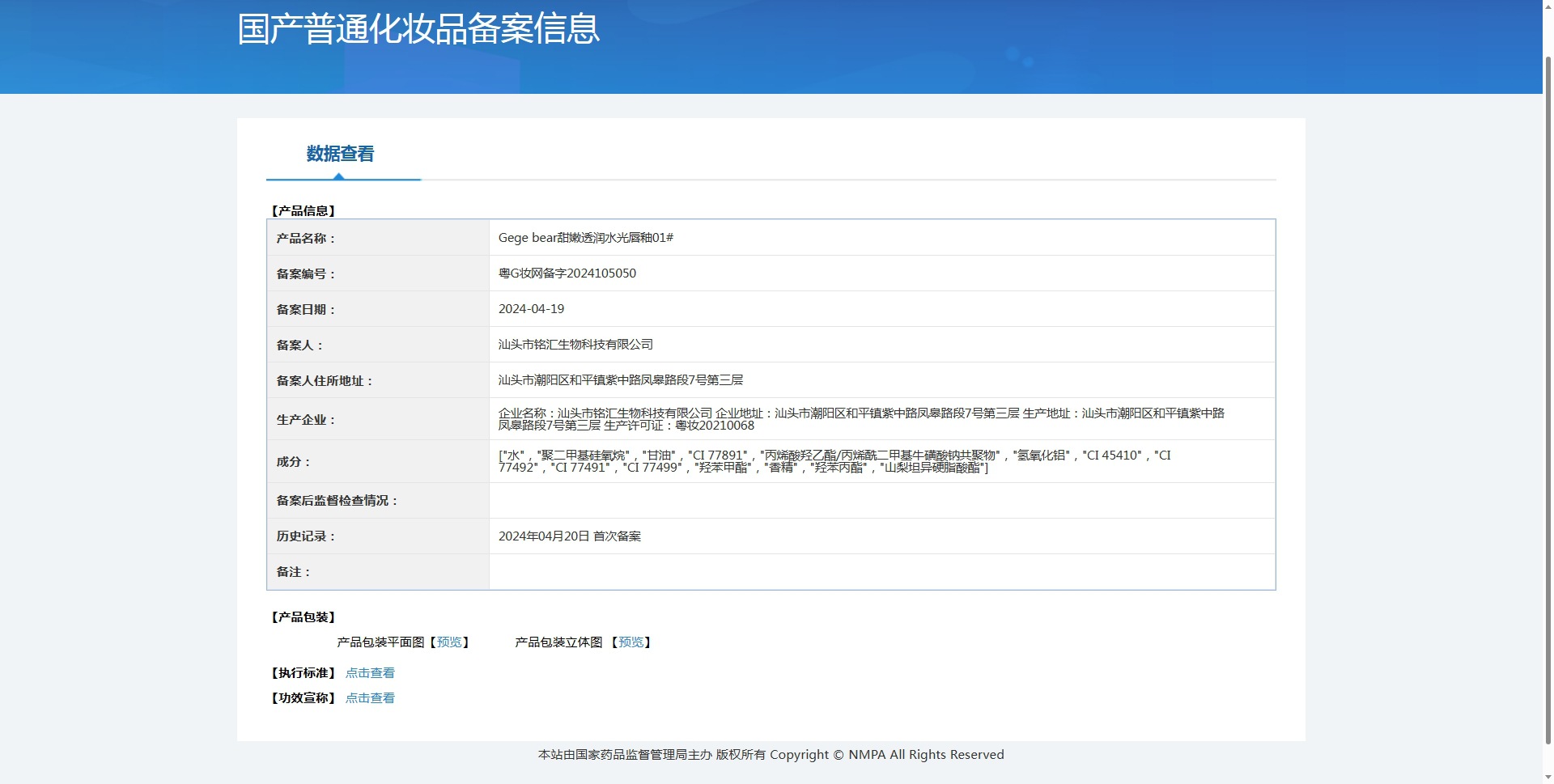The height and width of the screenshot is (784, 1554).
Task: Click 点击查看 next to 执行标准
Action: click(370, 673)
